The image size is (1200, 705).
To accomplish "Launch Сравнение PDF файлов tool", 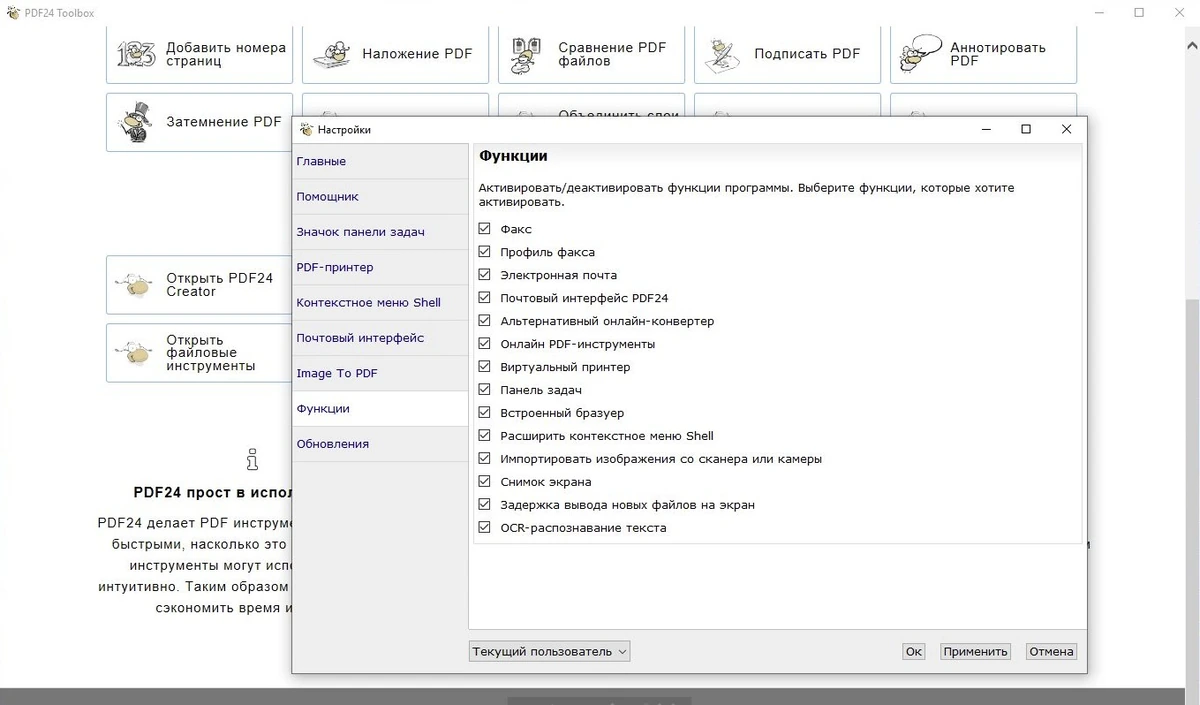I will coord(591,54).
